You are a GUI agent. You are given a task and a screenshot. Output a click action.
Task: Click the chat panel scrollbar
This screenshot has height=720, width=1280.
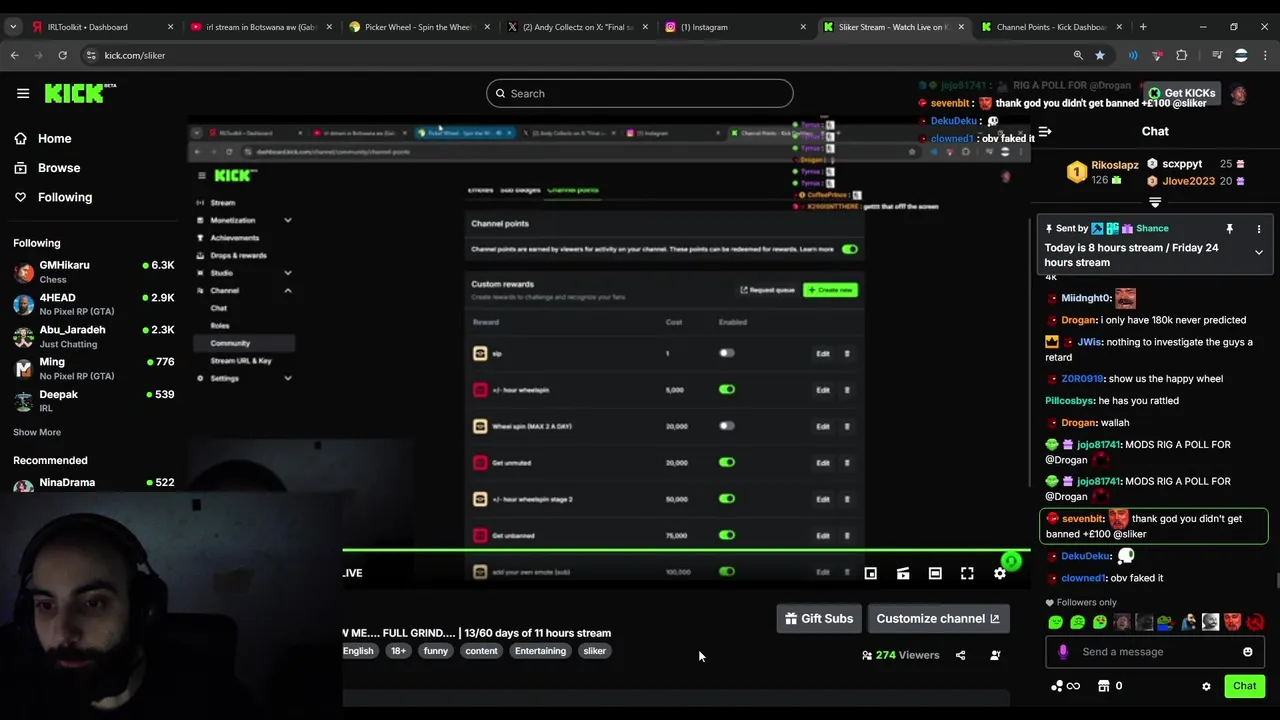click(x=1276, y=581)
